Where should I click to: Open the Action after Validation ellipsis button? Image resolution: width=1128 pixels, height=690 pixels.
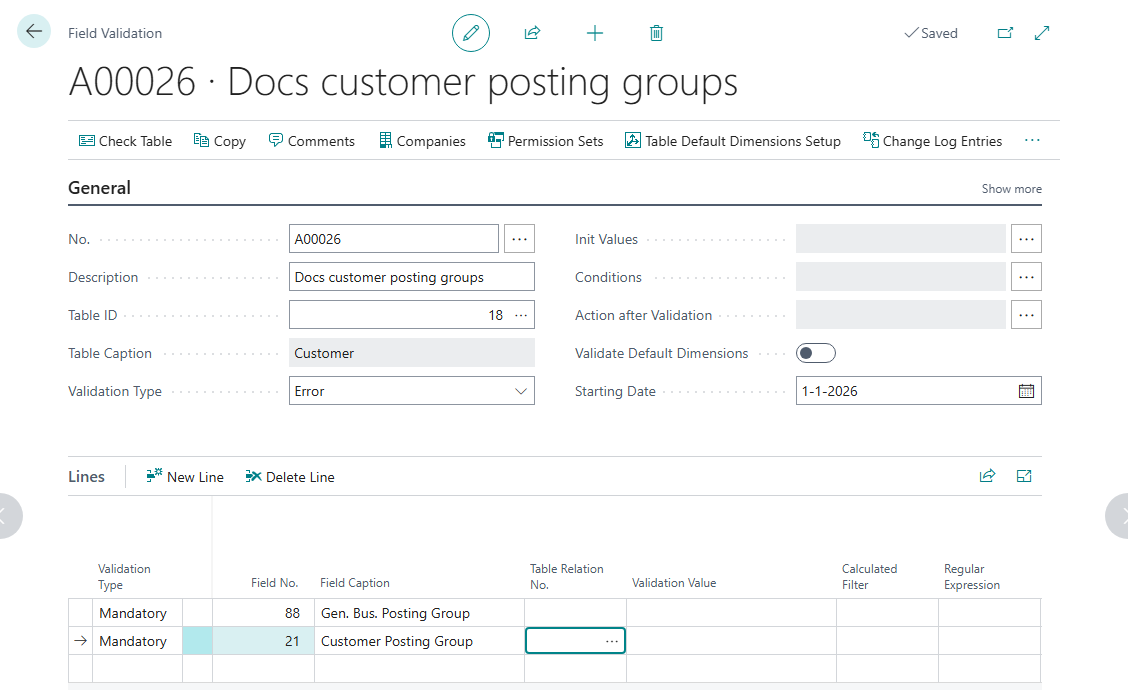pos(1026,315)
